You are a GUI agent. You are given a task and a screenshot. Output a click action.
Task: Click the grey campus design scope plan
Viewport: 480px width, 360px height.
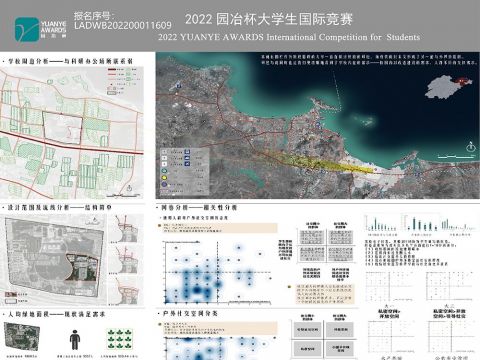tap(53, 259)
